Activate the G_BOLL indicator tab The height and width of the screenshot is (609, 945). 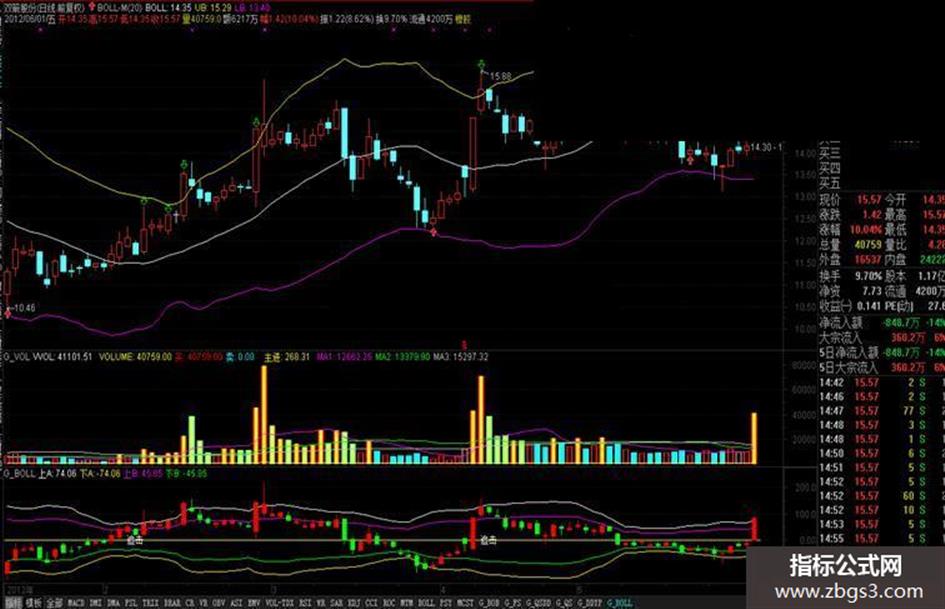tap(620, 602)
